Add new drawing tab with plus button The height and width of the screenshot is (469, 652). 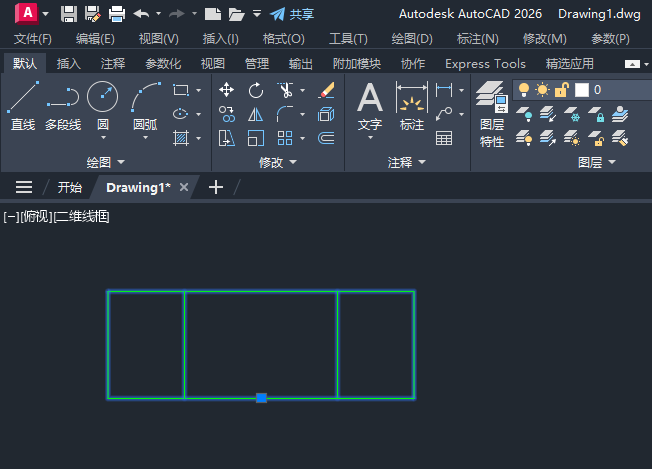216,188
